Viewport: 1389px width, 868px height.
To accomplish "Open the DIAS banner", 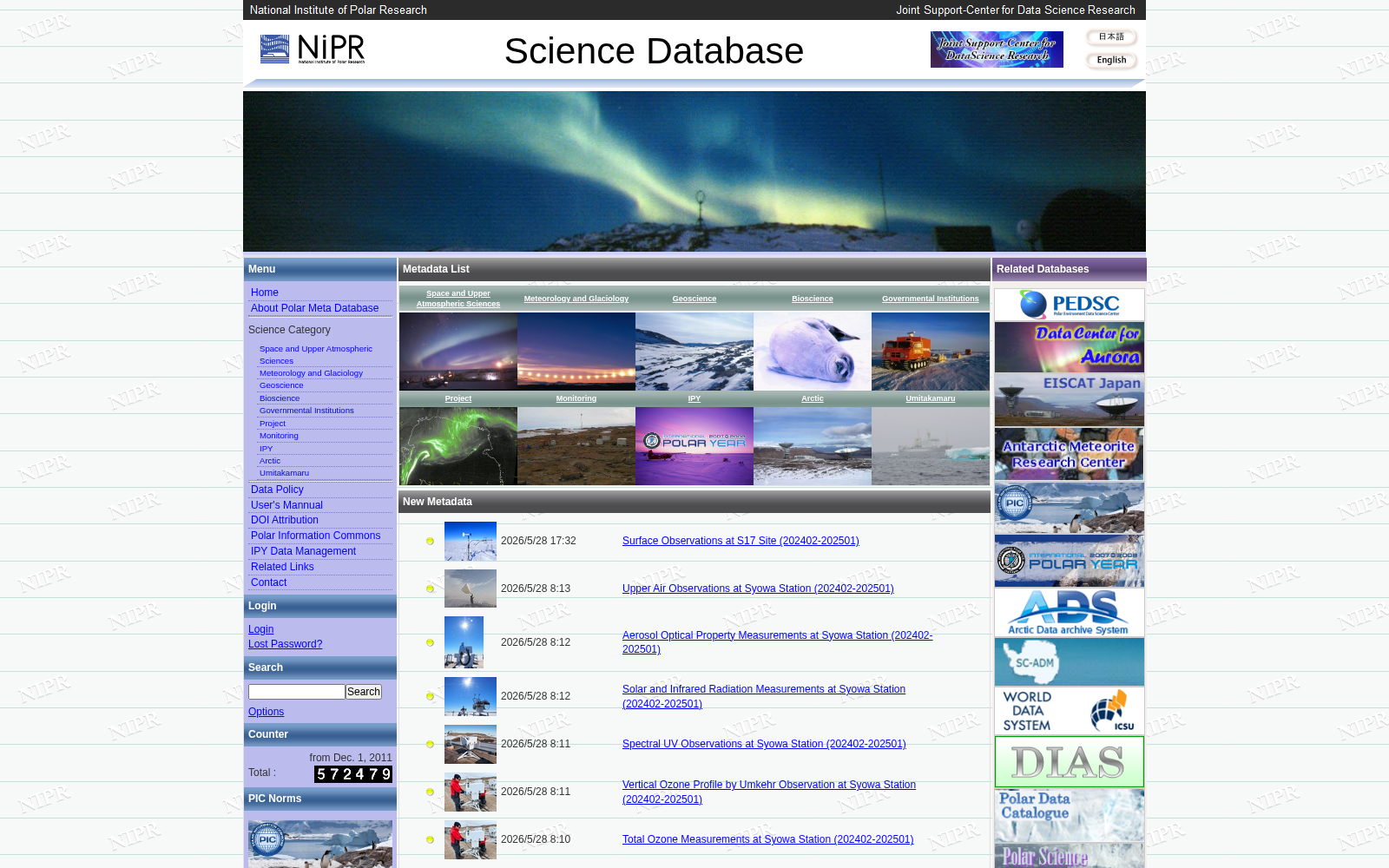I will (x=1070, y=762).
